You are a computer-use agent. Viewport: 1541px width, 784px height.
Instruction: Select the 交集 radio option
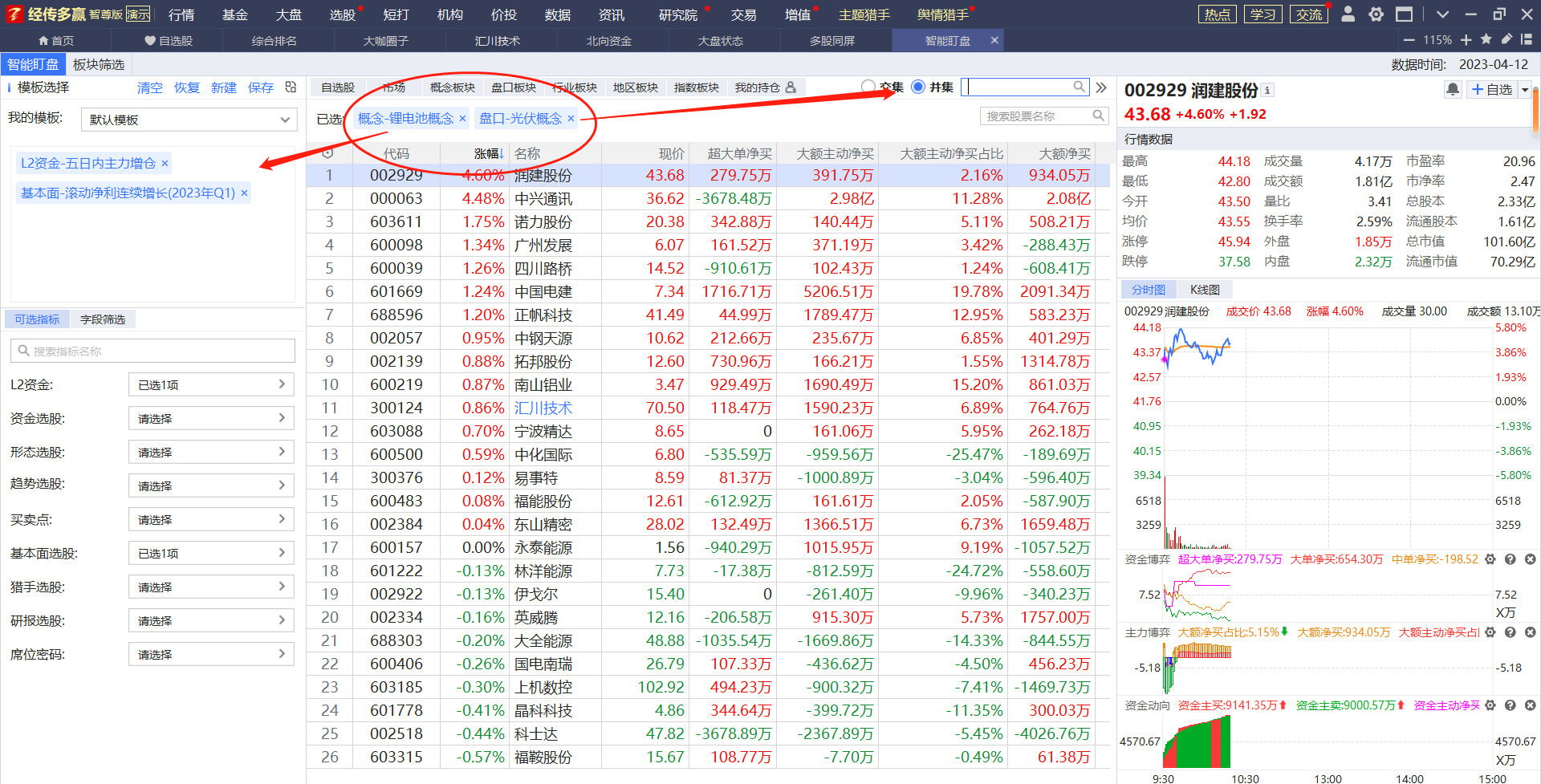coord(868,87)
